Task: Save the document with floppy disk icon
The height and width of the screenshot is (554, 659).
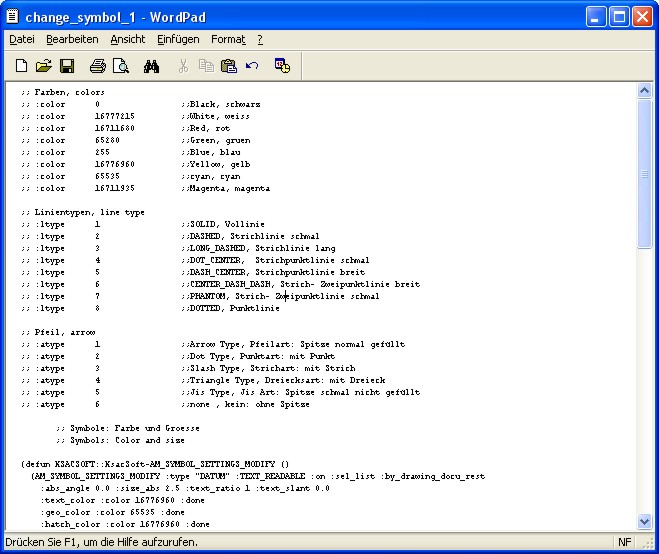Action: (x=66, y=66)
